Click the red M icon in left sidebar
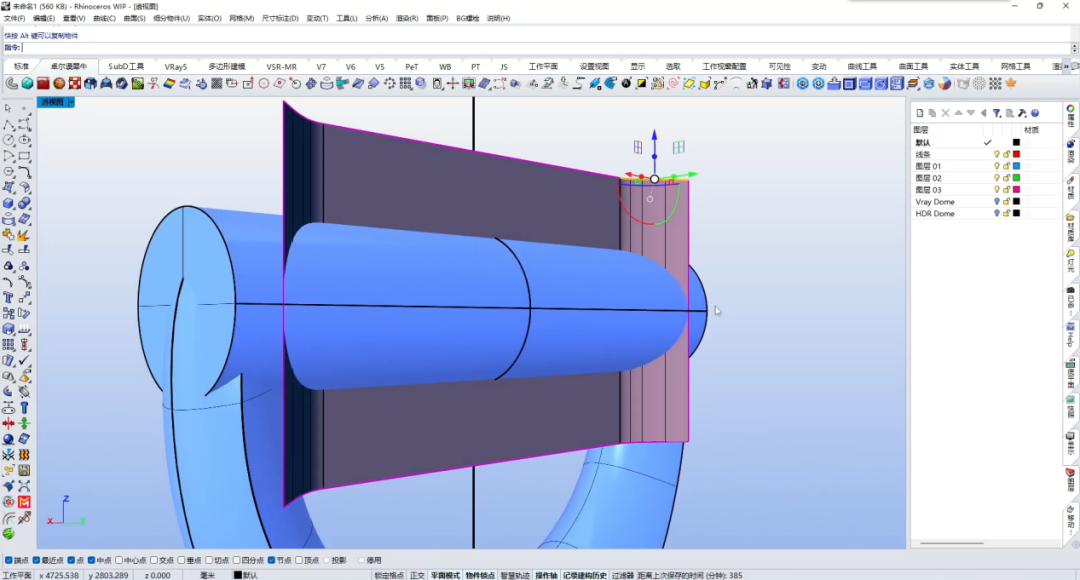1080x580 pixels. [x=24, y=502]
